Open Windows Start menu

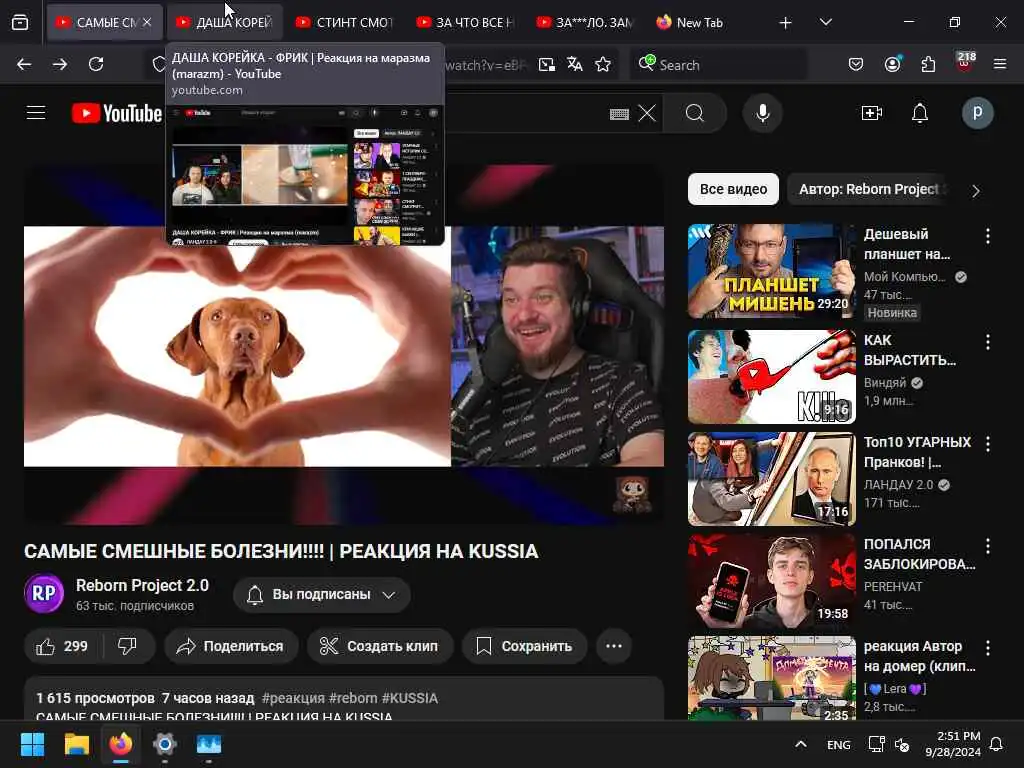33,744
